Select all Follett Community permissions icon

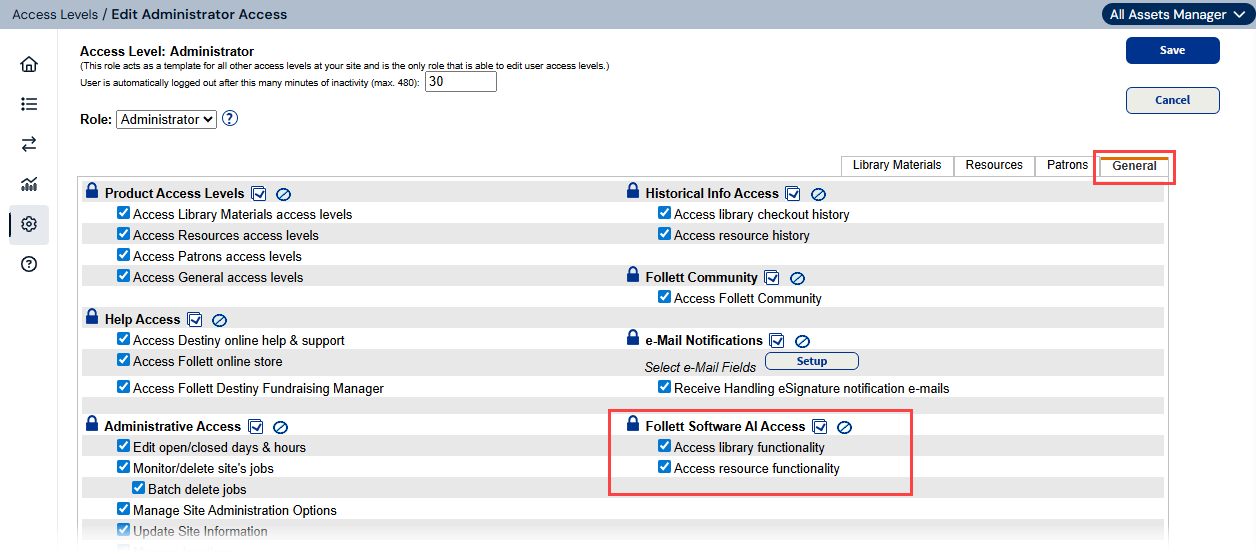click(x=772, y=277)
